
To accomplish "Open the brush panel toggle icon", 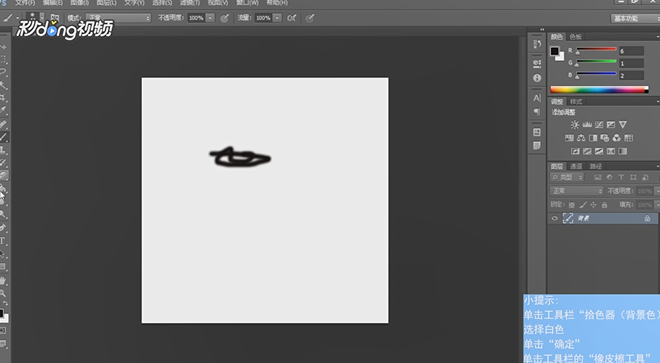I will pyautogui.click(x=55, y=18).
